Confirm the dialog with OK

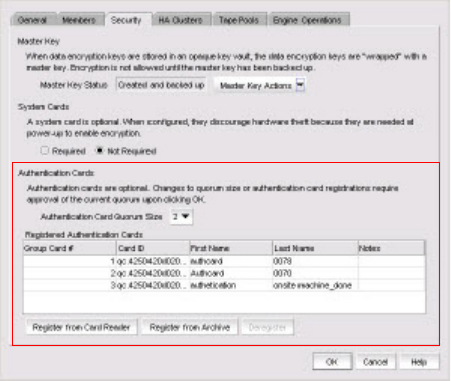(x=332, y=362)
